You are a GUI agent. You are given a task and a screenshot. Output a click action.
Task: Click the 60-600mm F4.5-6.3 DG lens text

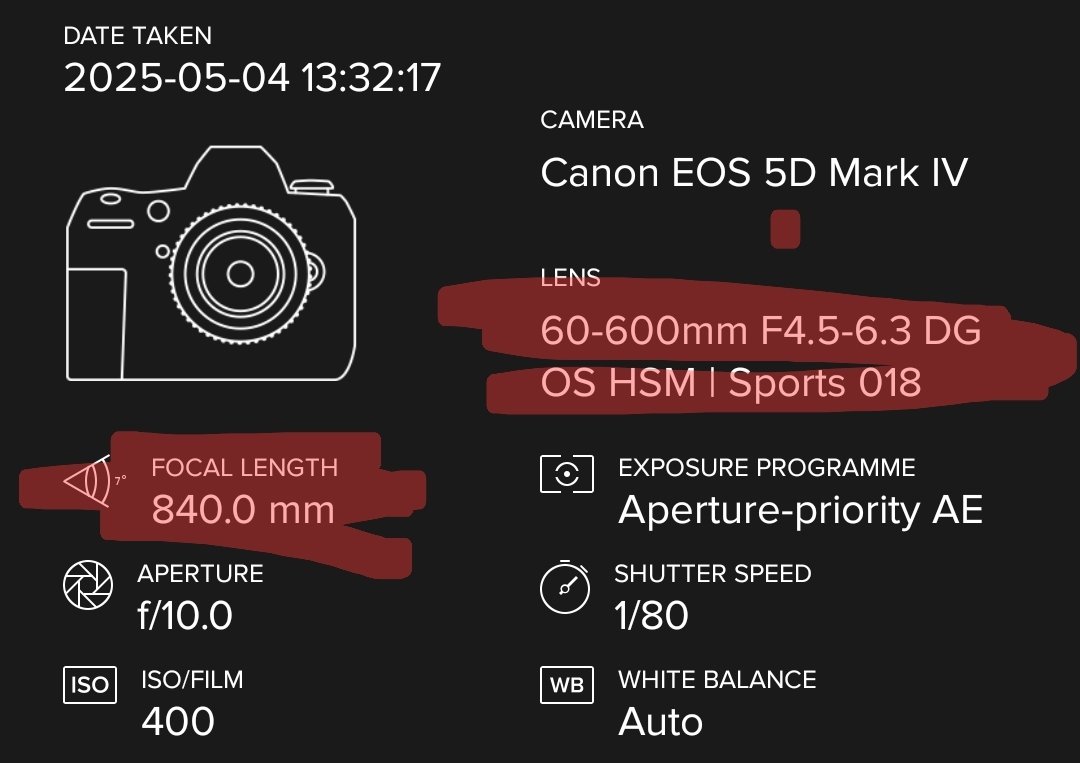click(x=760, y=330)
